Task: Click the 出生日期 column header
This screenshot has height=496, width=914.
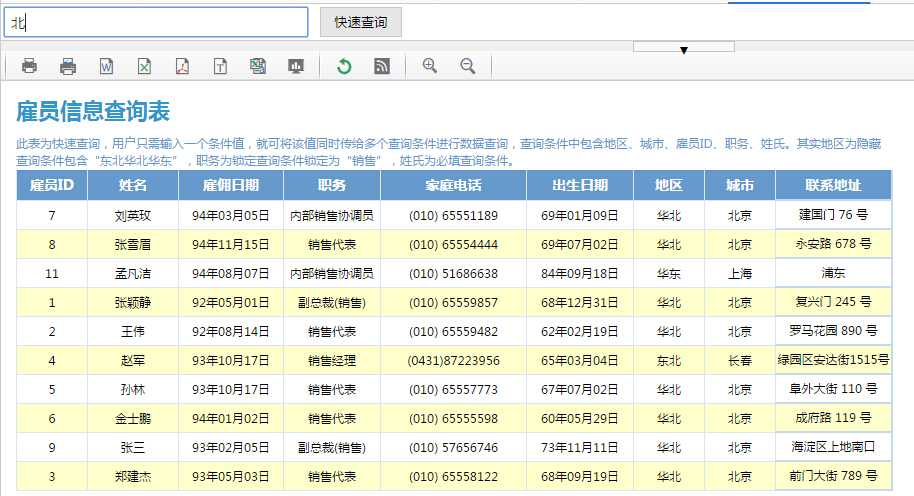Action: [x=580, y=185]
